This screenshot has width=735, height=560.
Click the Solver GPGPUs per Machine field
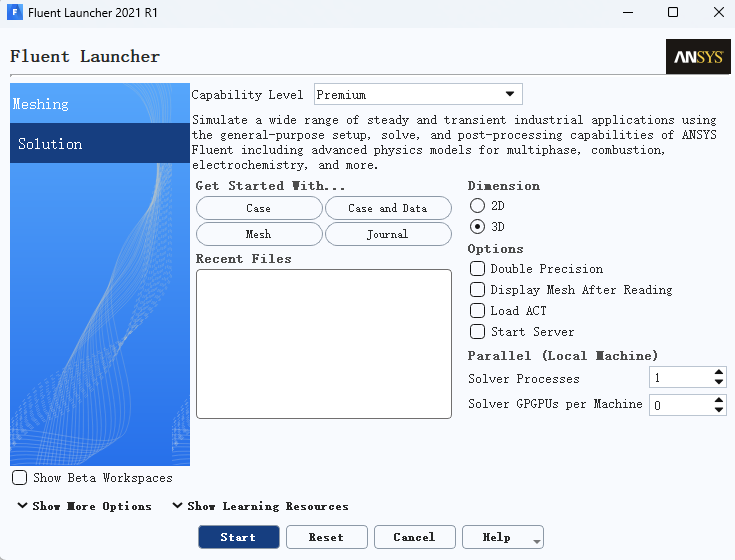(x=681, y=405)
